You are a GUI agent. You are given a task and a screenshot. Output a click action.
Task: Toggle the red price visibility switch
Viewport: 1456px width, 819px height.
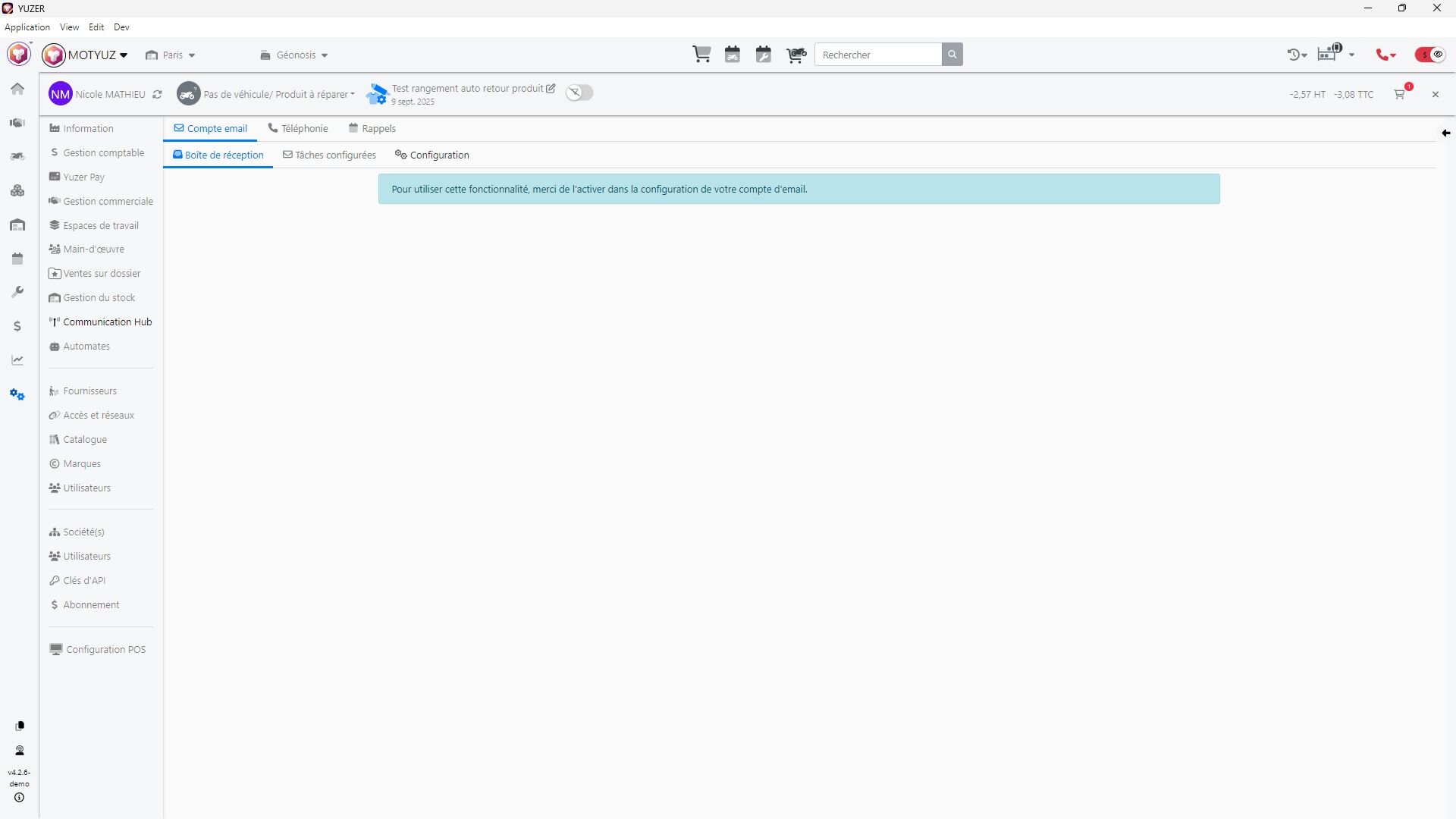[x=1430, y=55]
